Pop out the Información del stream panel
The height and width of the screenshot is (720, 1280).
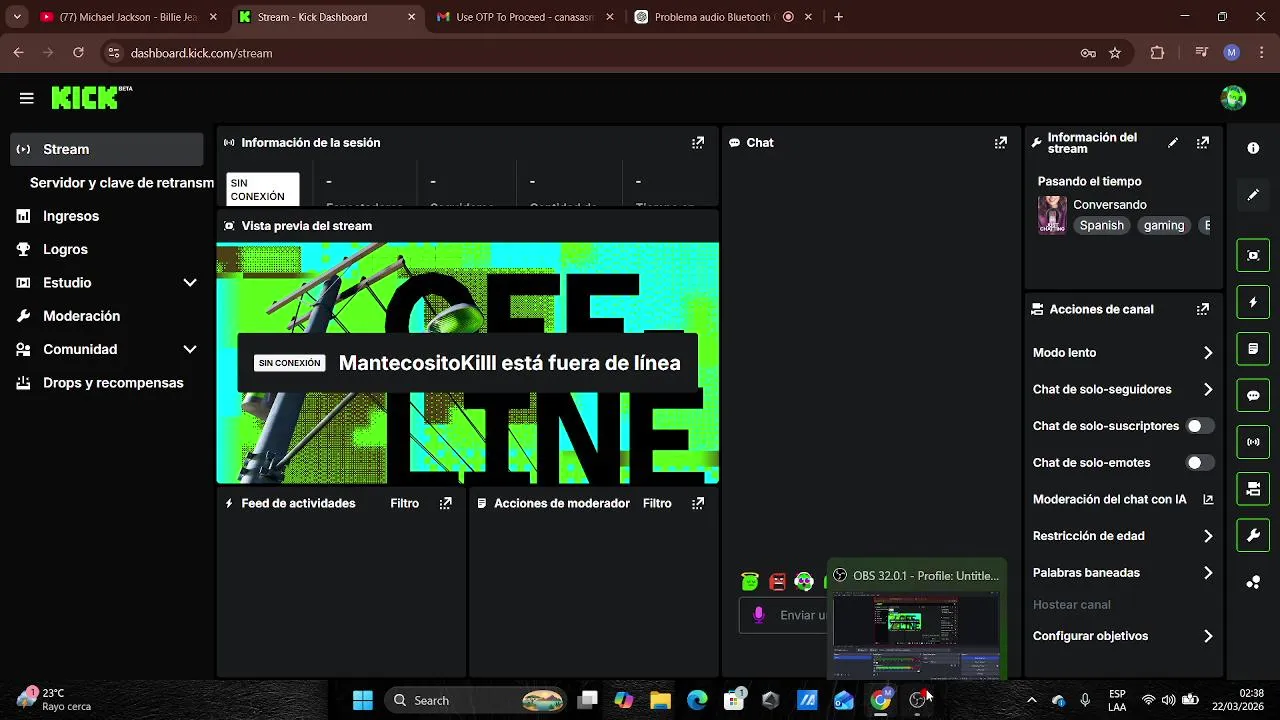click(x=1203, y=143)
